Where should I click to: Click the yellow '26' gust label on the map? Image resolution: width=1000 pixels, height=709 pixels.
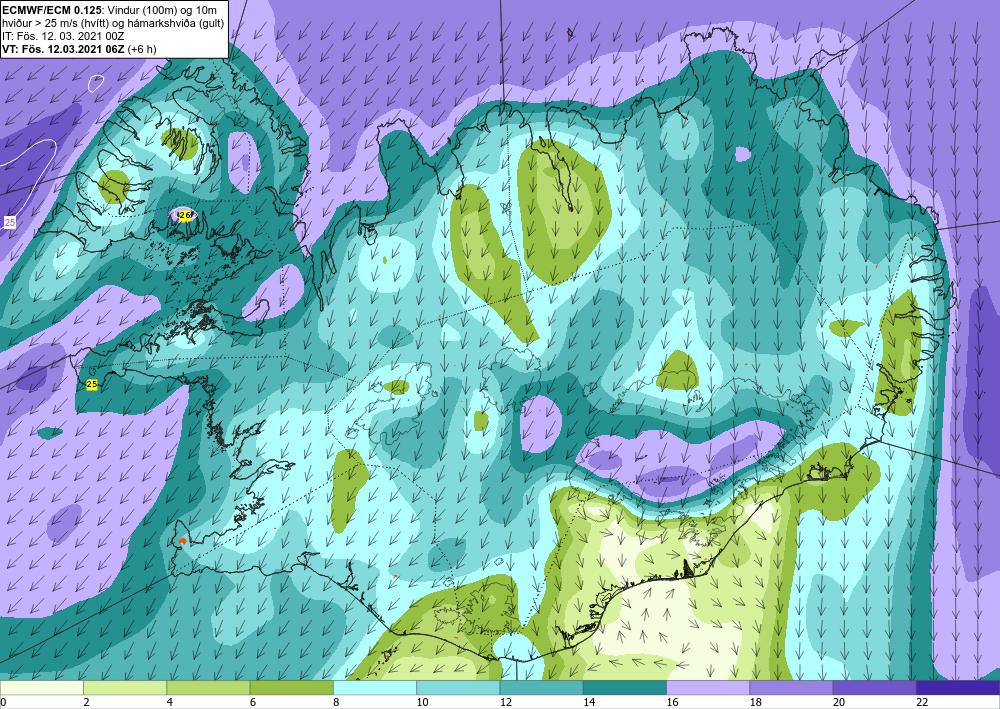pyautogui.click(x=185, y=216)
